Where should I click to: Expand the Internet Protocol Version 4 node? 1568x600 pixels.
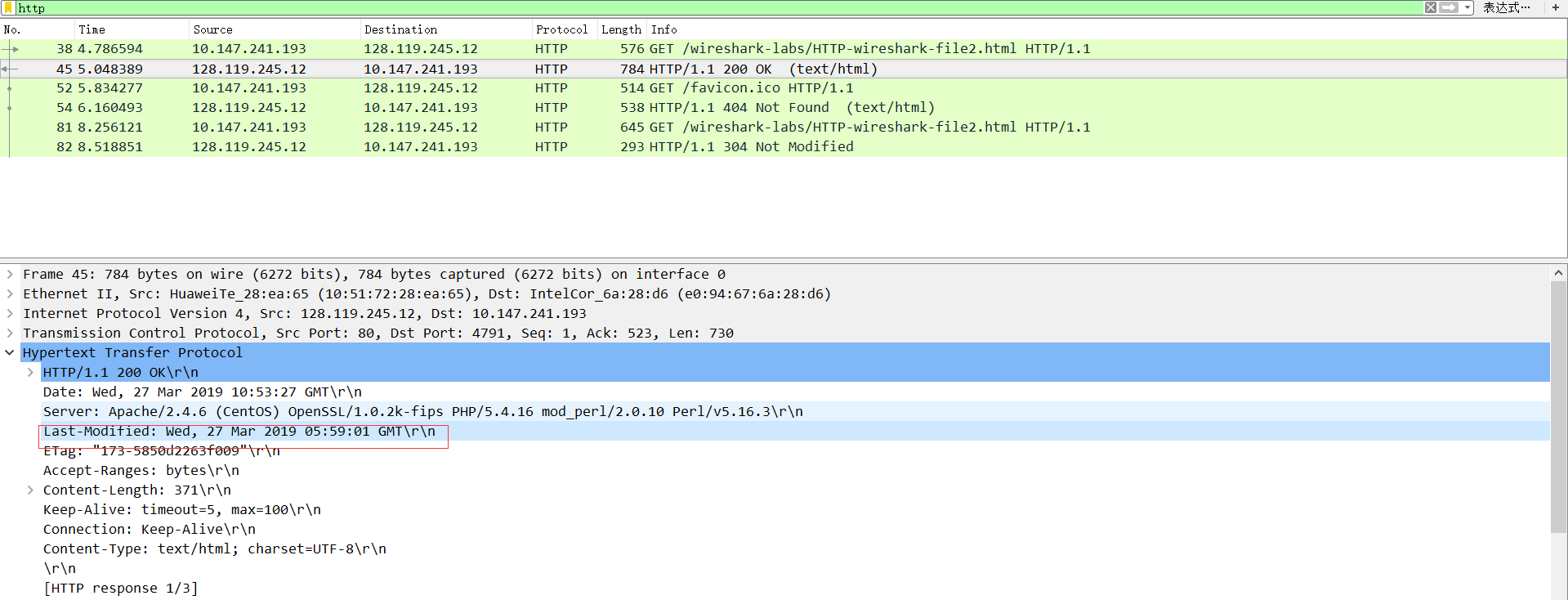10,313
